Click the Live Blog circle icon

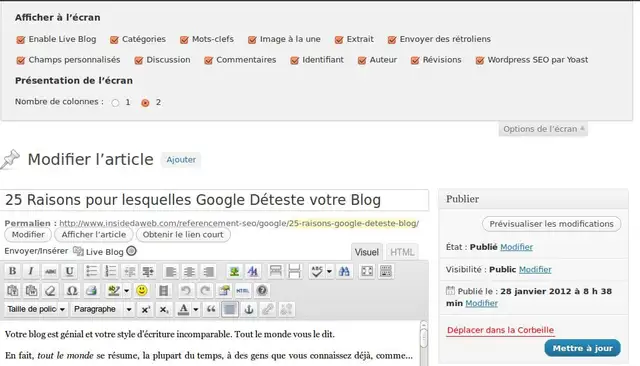click(131, 251)
